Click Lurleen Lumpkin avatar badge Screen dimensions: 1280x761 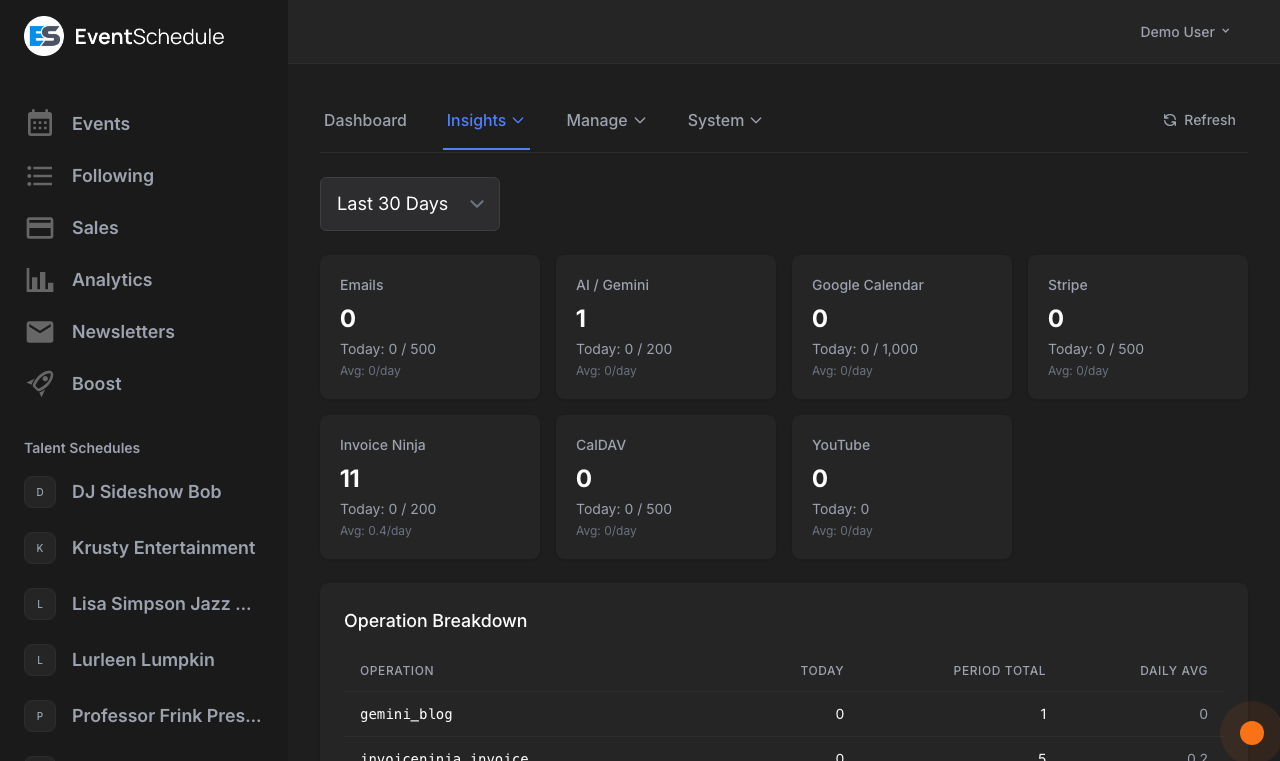coord(40,660)
